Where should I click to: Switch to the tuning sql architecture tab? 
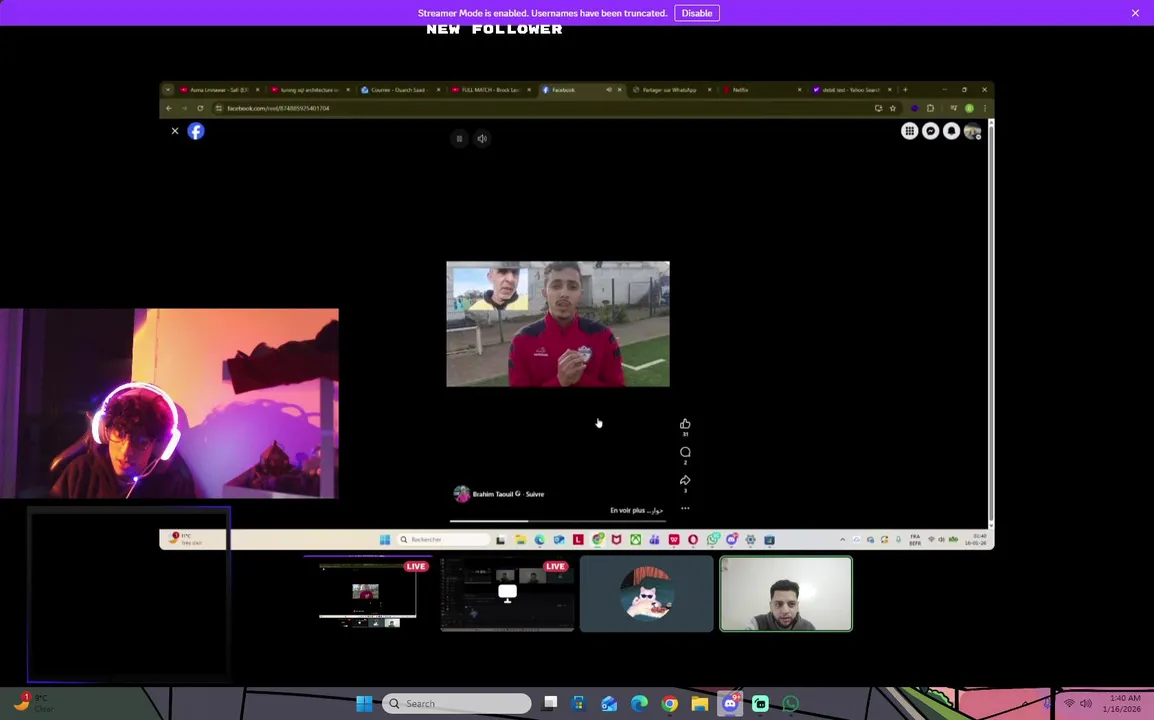tap(309, 90)
